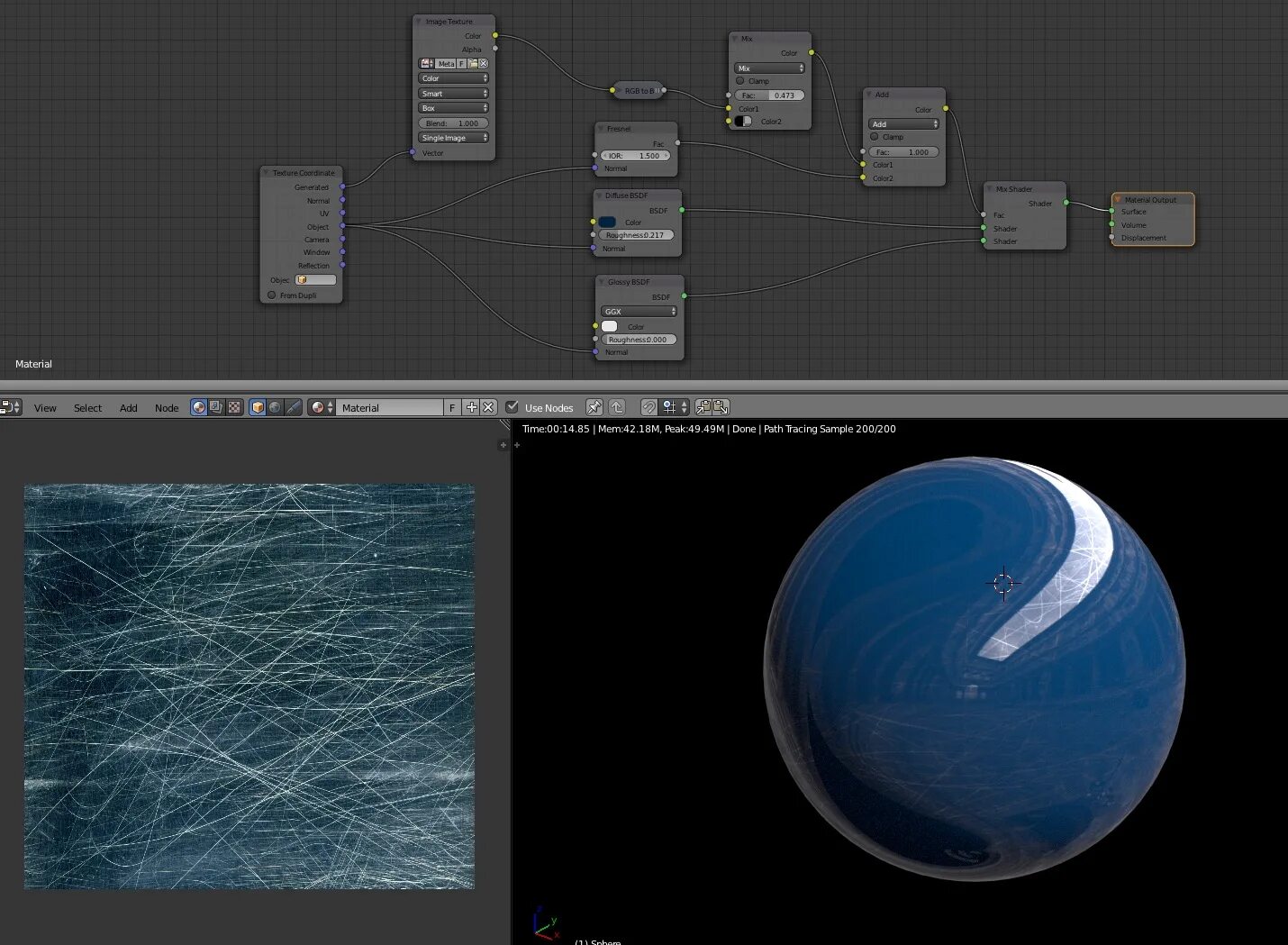The width and height of the screenshot is (1288, 945).
Task: Adjust the Add node Fac 1.000 slider
Action: tap(903, 152)
